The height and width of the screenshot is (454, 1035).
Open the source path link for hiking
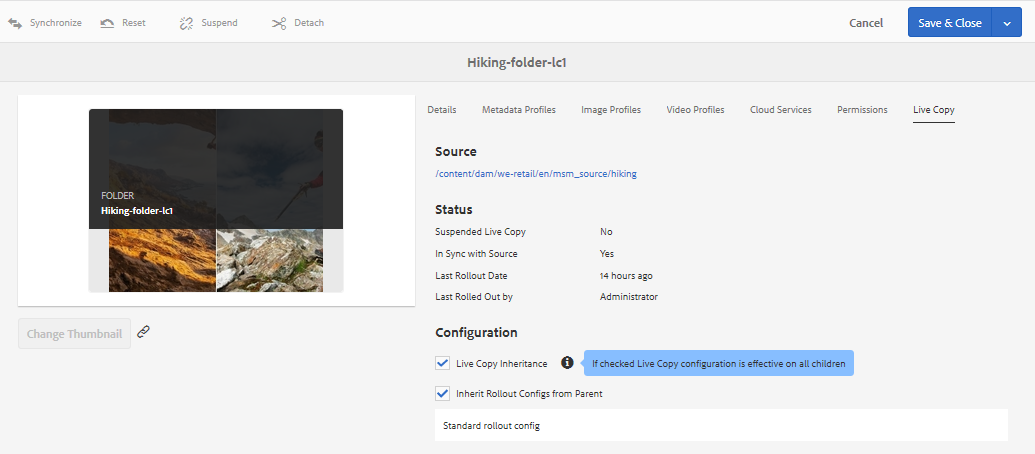(536, 173)
